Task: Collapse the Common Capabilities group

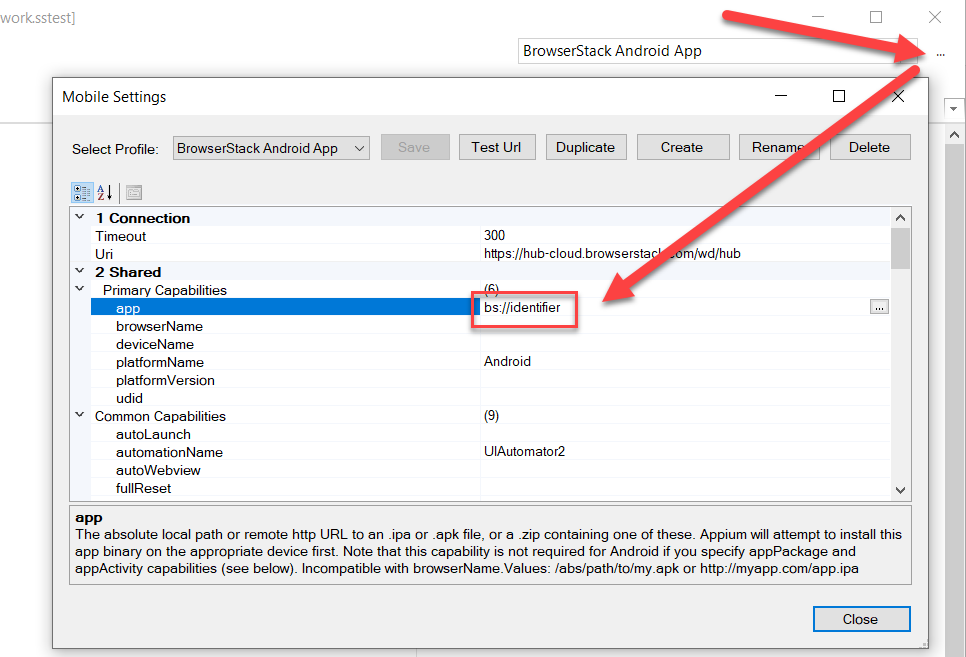Action: [x=80, y=416]
